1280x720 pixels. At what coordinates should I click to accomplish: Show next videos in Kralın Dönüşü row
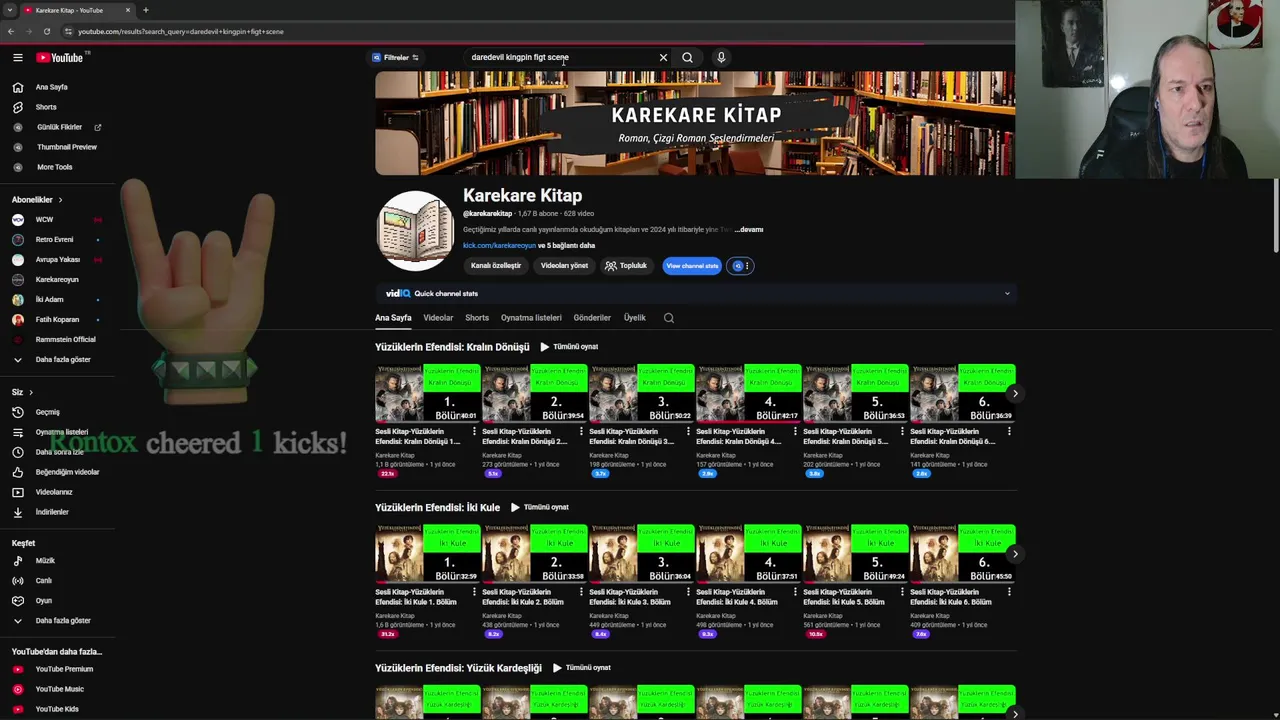pos(1015,393)
